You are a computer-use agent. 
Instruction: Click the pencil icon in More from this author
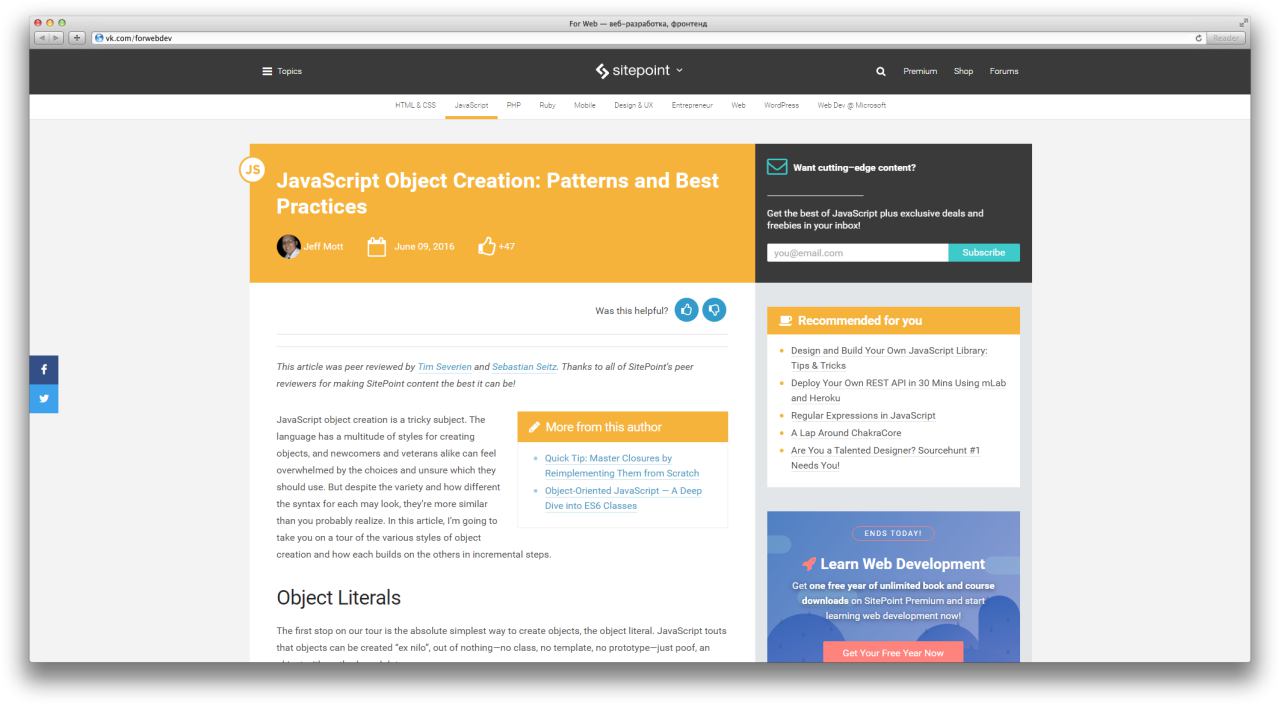tap(535, 427)
